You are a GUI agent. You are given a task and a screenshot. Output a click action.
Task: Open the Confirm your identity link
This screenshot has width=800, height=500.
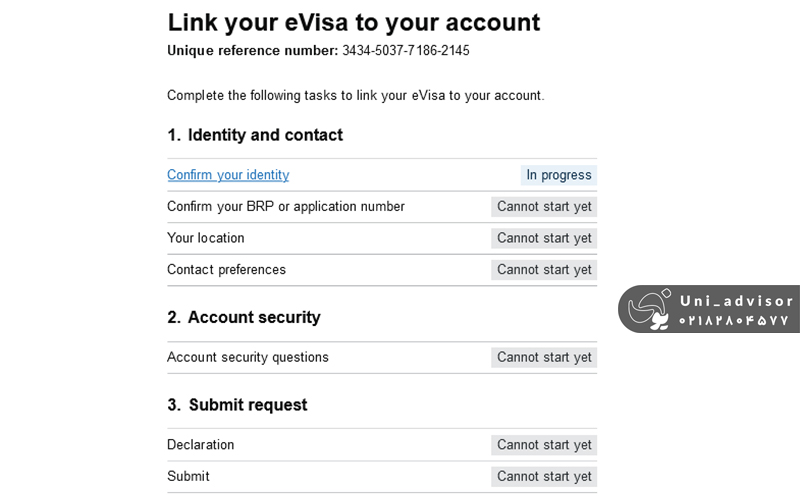tap(228, 175)
